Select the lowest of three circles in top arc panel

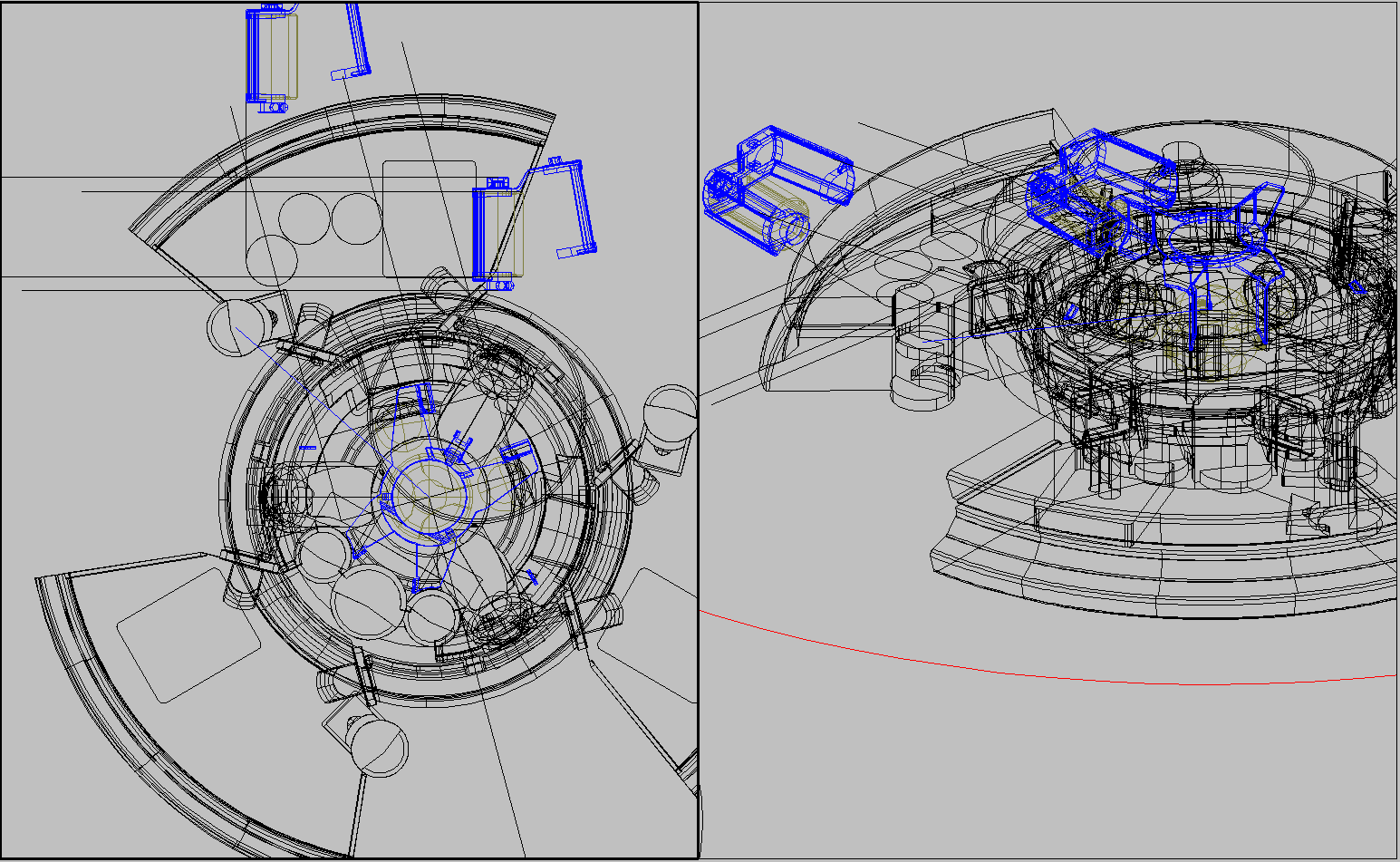tap(270, 259)
